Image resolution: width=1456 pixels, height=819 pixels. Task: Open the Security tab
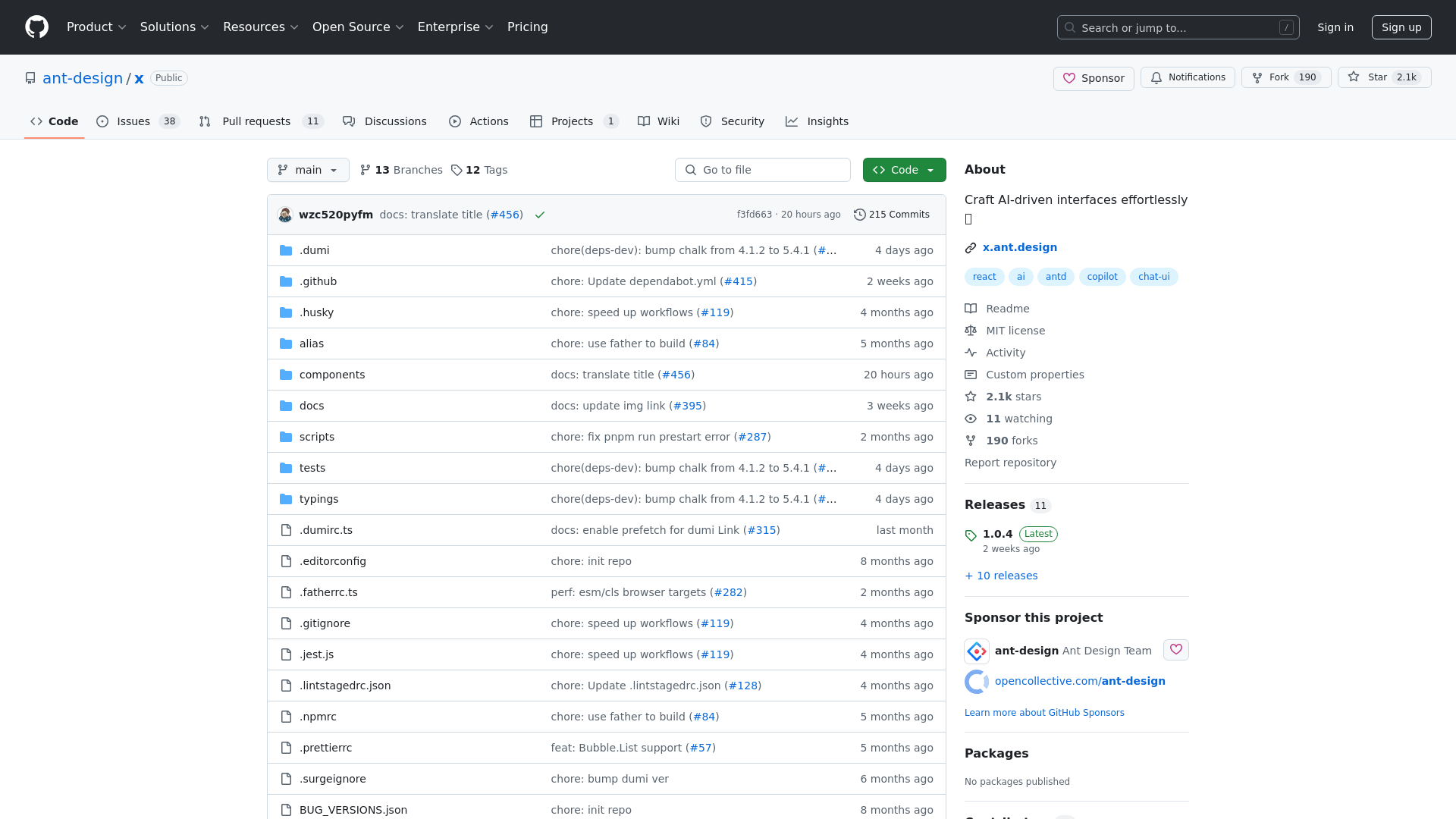tap(732, 121)
